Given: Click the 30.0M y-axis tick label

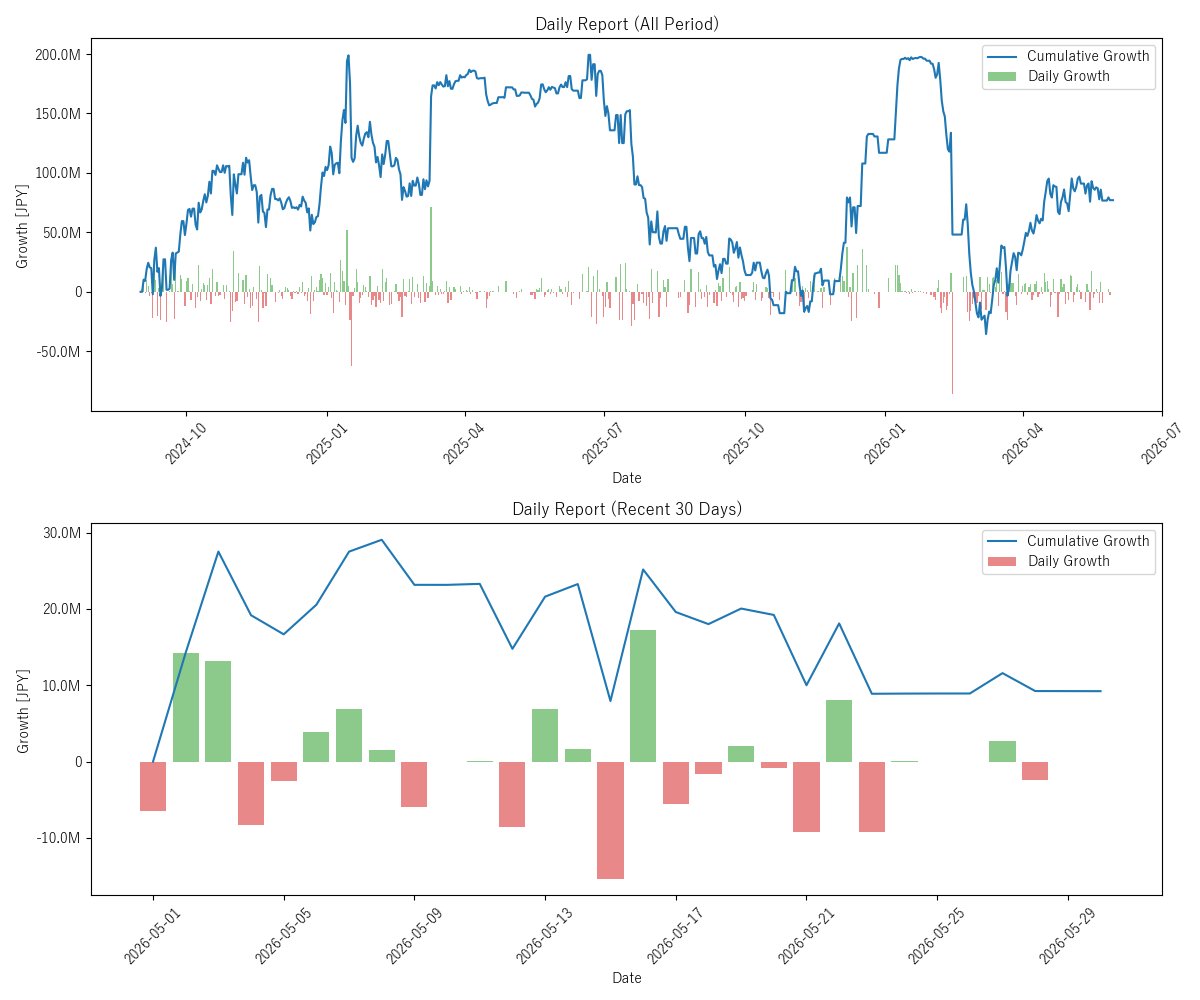Looking at the screenshot, I should point(64,533).
